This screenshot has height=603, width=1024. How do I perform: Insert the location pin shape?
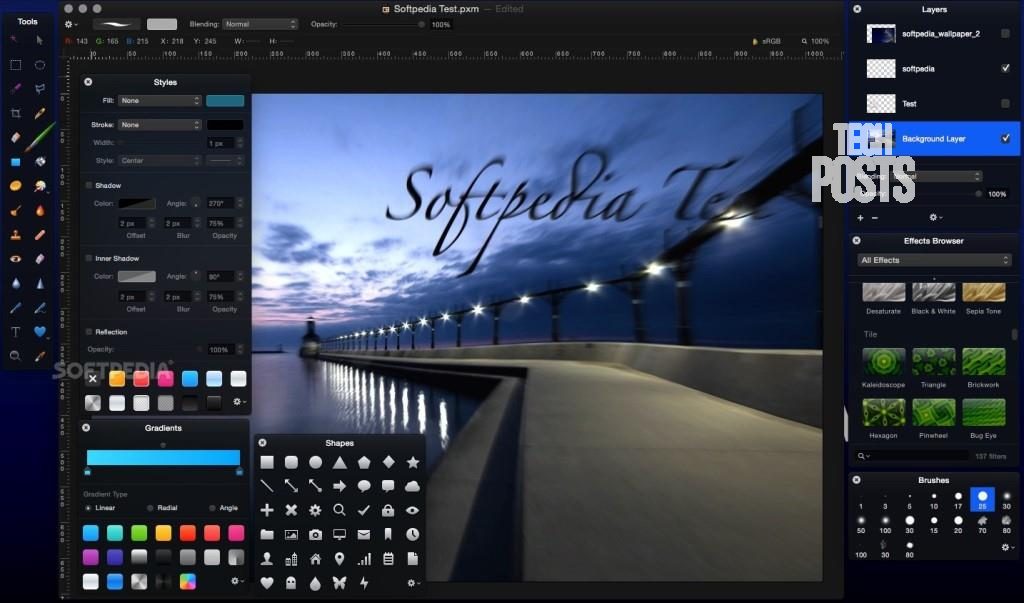340,559
